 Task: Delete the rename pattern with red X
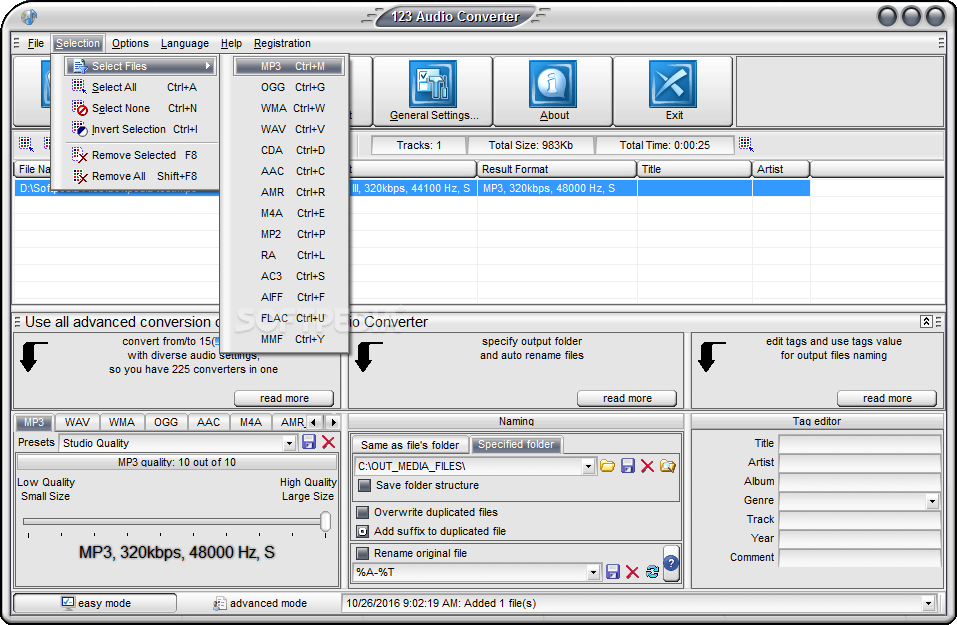tap(632, 572)
